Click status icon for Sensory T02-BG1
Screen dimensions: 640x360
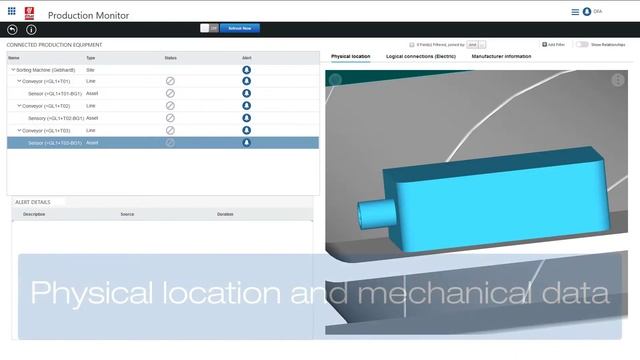(x=170, y=118)
